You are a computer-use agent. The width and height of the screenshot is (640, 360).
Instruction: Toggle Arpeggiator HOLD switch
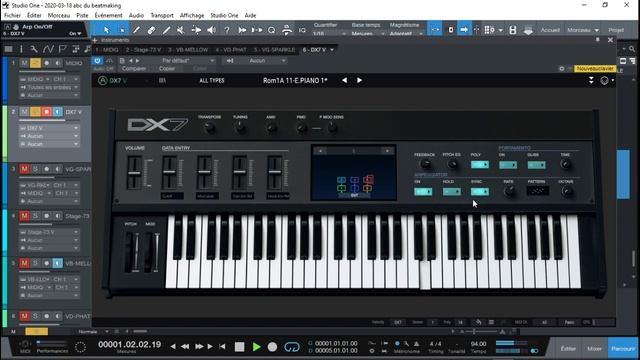(451, 191)
